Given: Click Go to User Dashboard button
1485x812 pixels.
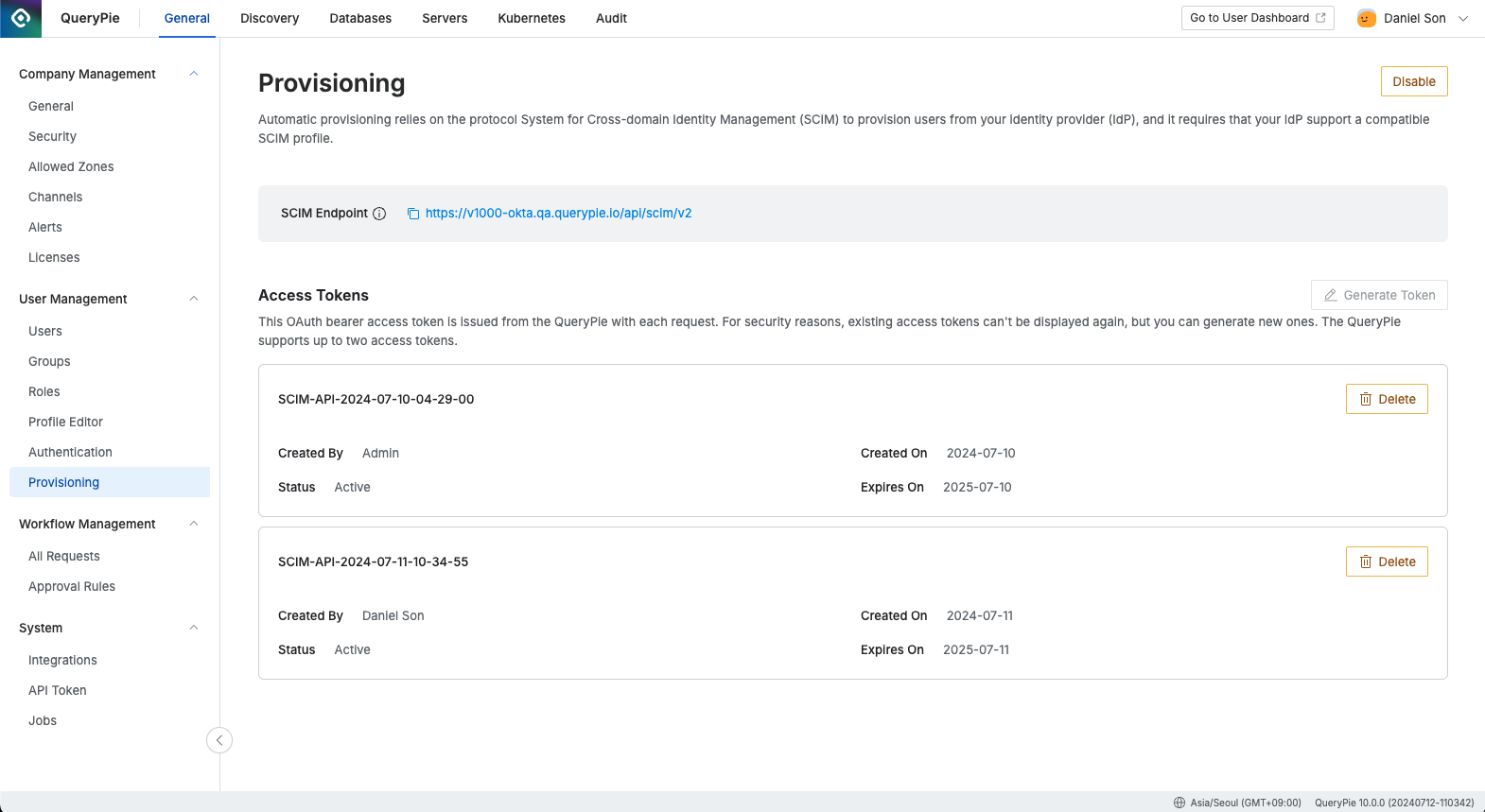Looking at the screenshot, I should [1257, 18].
